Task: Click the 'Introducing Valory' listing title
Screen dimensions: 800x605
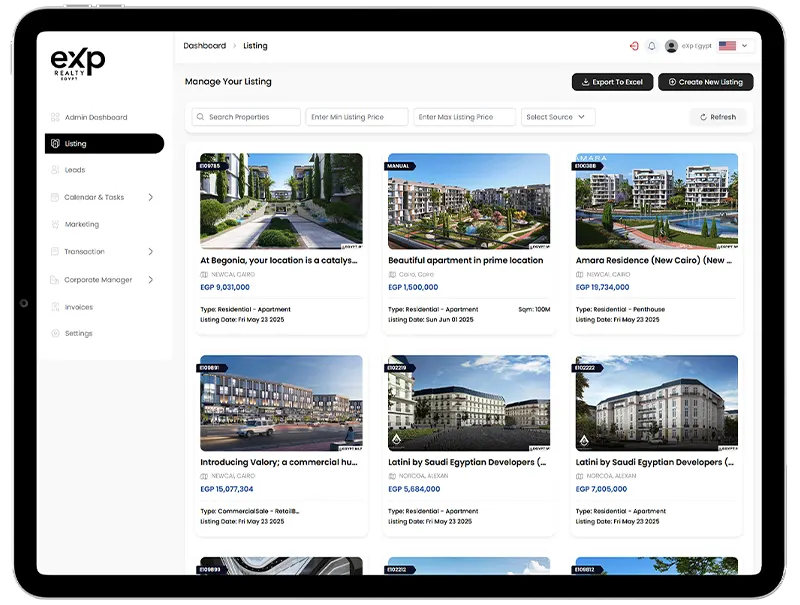Action: pyautogui.click(x=279, y=462)
